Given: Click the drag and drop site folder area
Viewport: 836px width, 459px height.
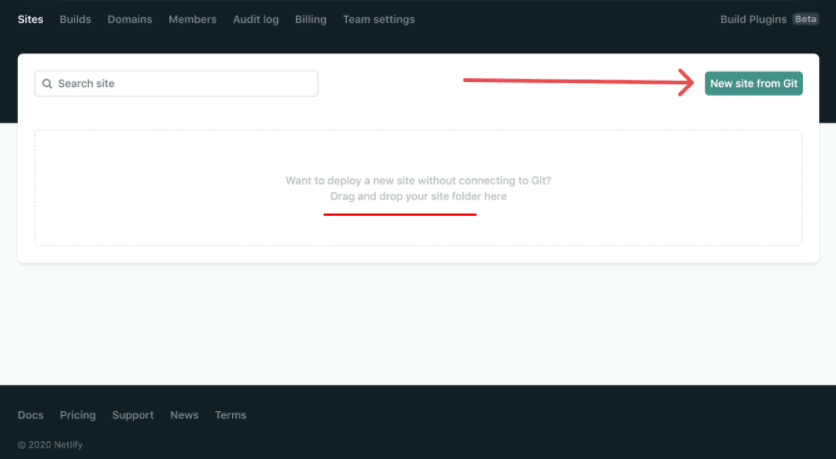Looking at the screenshot, I should [x=419, y=188].
